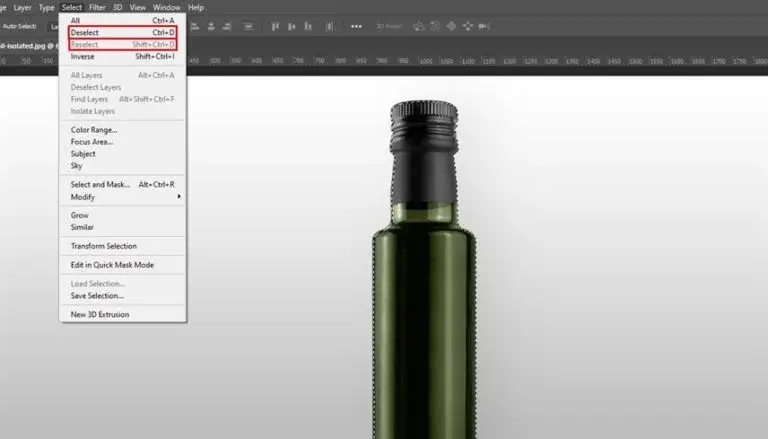This screenshot has width=768, height=439.
Task: Click the Align left edges icon
Action: click(x=195, y=26)
